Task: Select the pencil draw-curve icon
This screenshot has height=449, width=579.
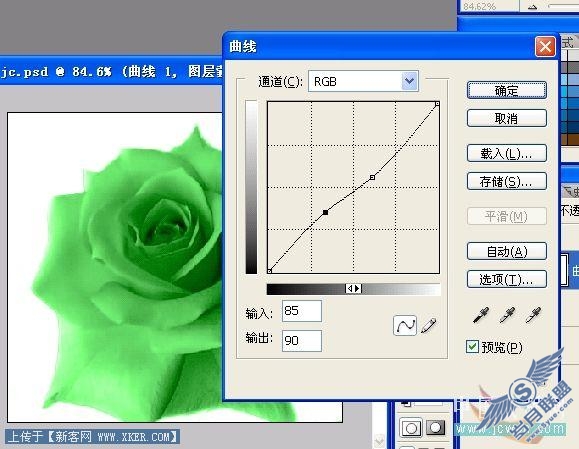Action: click(x=428, y=325)
